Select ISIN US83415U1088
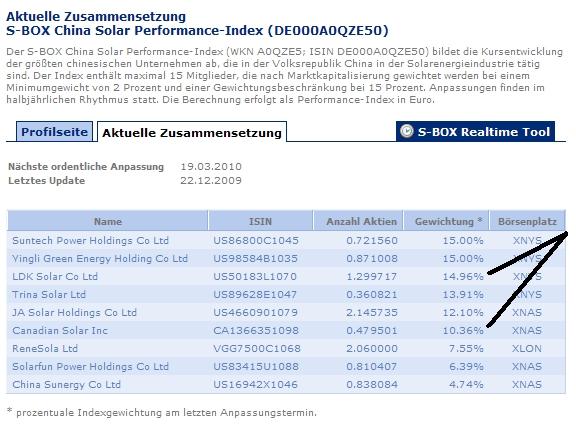This screenshot has height=424, width=576. (x=256, y=366)
